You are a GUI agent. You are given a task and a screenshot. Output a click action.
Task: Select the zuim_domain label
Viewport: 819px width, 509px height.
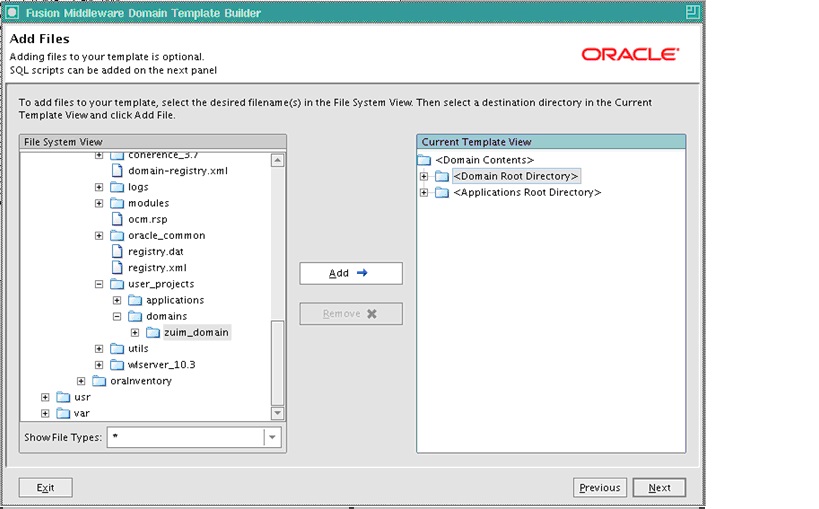(x=196, y=333)
